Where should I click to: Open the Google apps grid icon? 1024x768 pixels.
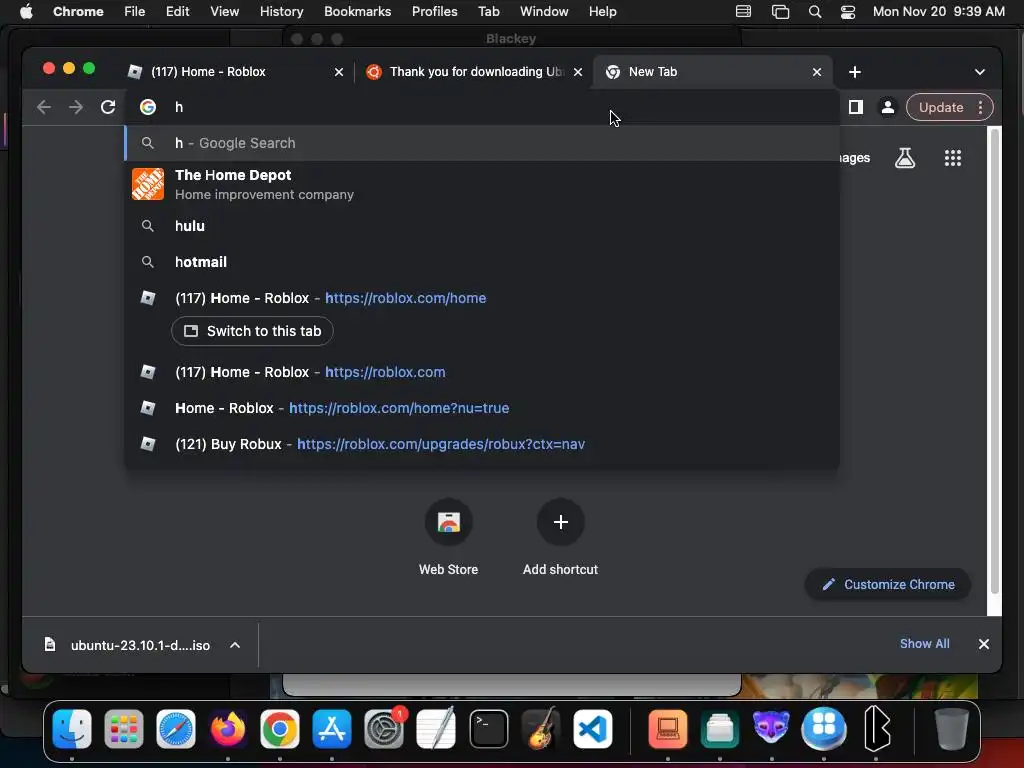pyautogui.click(x=953, y=157)
